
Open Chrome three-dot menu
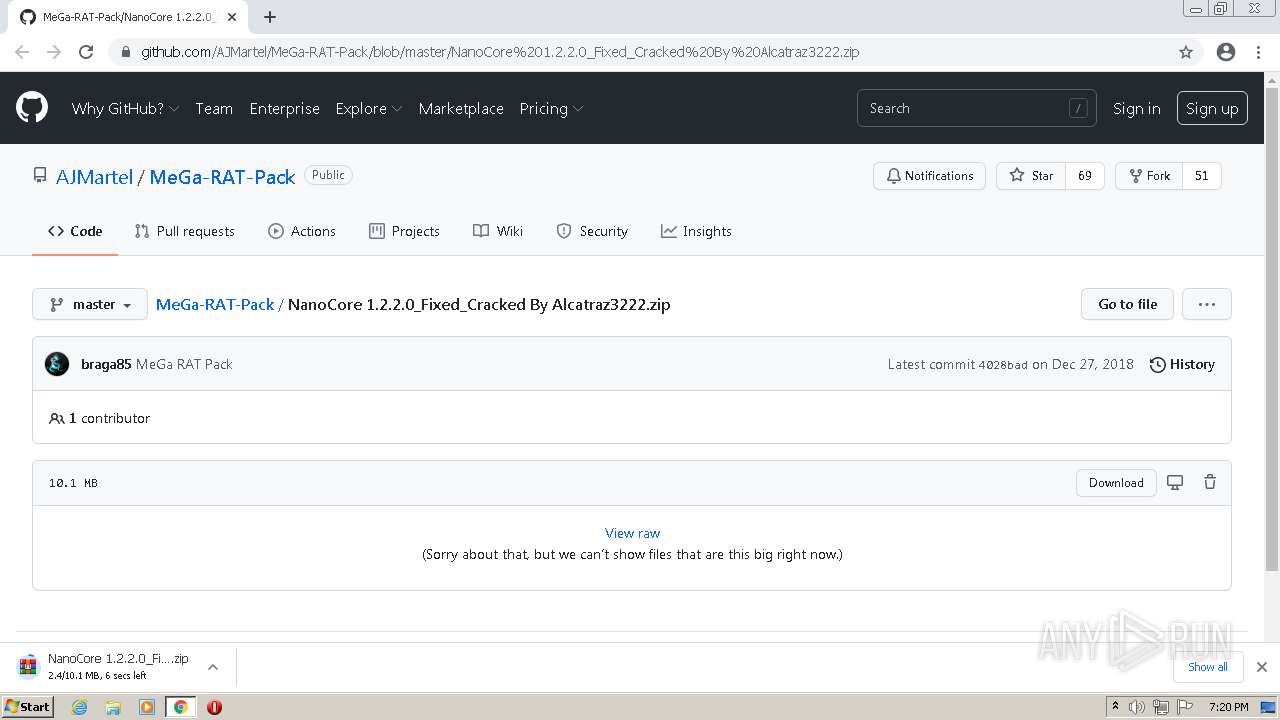tap(1258, 52)
